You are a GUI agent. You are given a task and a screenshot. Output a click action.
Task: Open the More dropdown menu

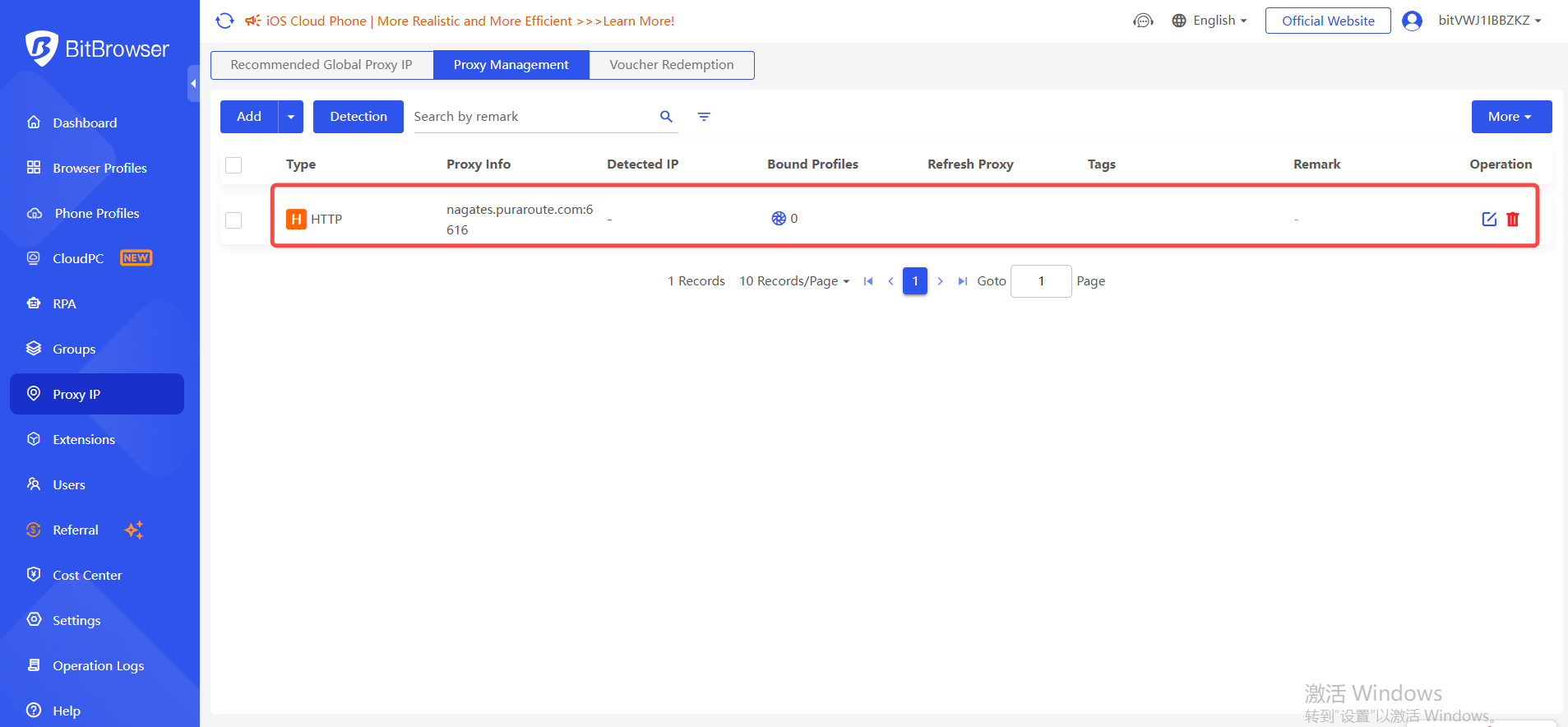click(x=1511, y=117)
